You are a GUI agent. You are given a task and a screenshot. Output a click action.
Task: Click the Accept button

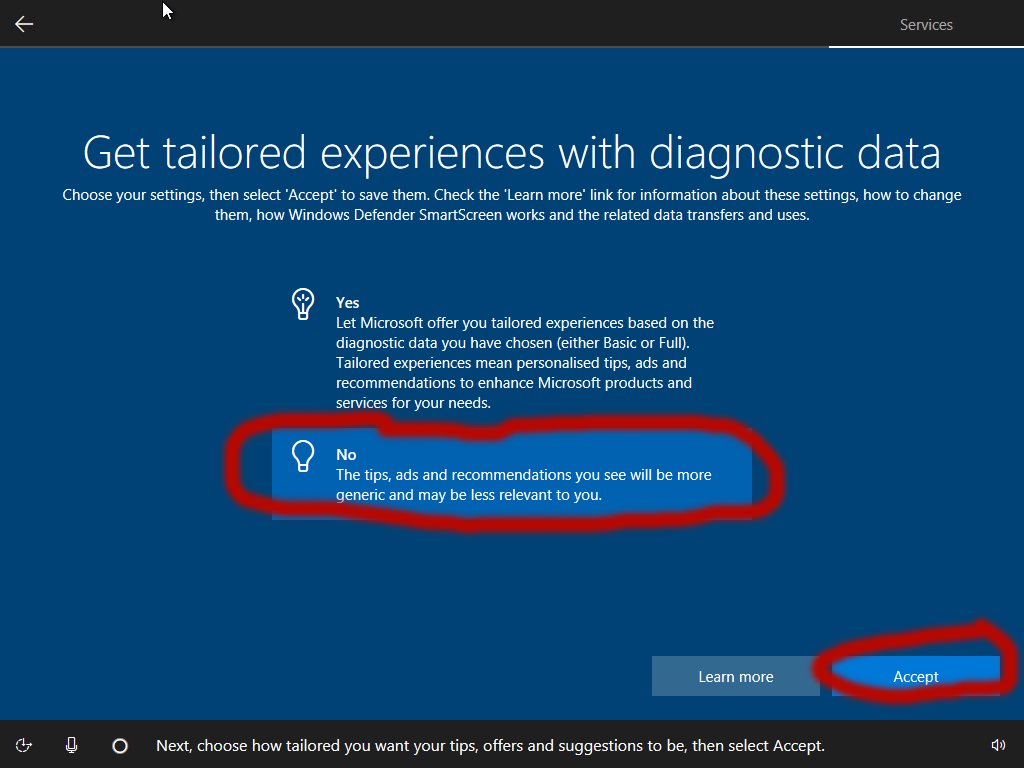[916, 677]
